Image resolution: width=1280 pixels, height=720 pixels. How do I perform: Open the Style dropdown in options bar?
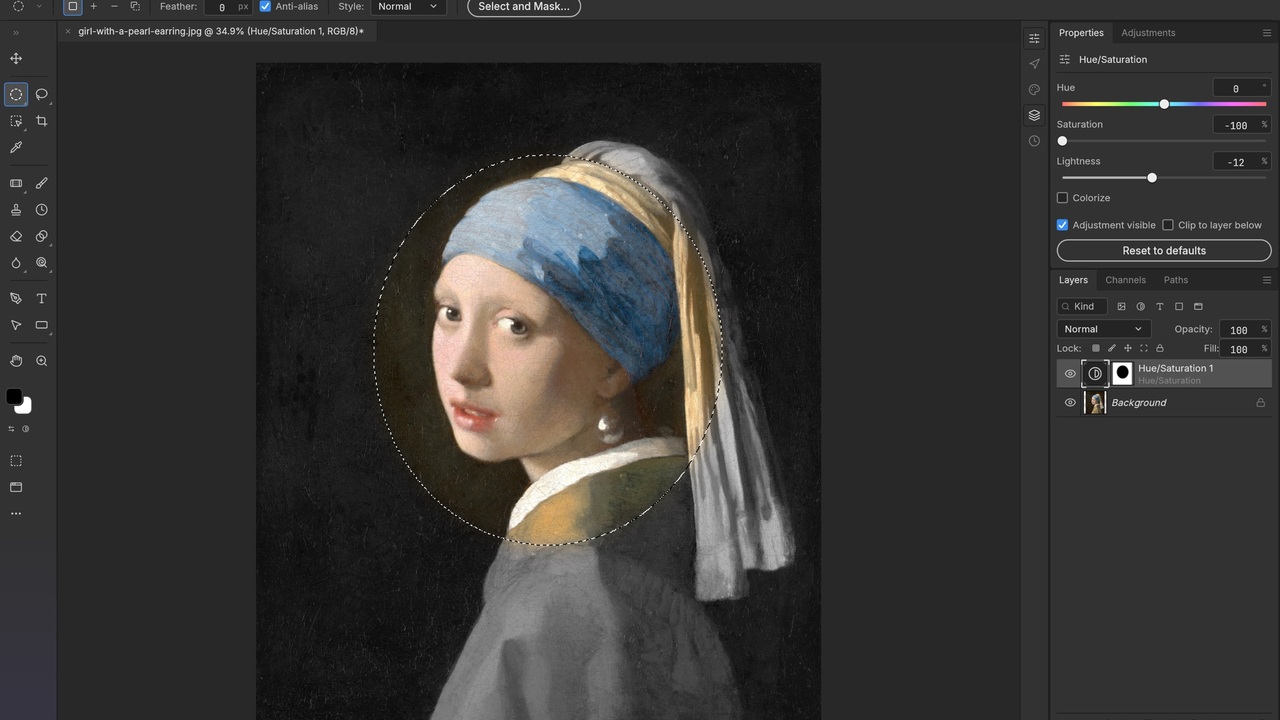pyautogui.click(x=408, y=7)
